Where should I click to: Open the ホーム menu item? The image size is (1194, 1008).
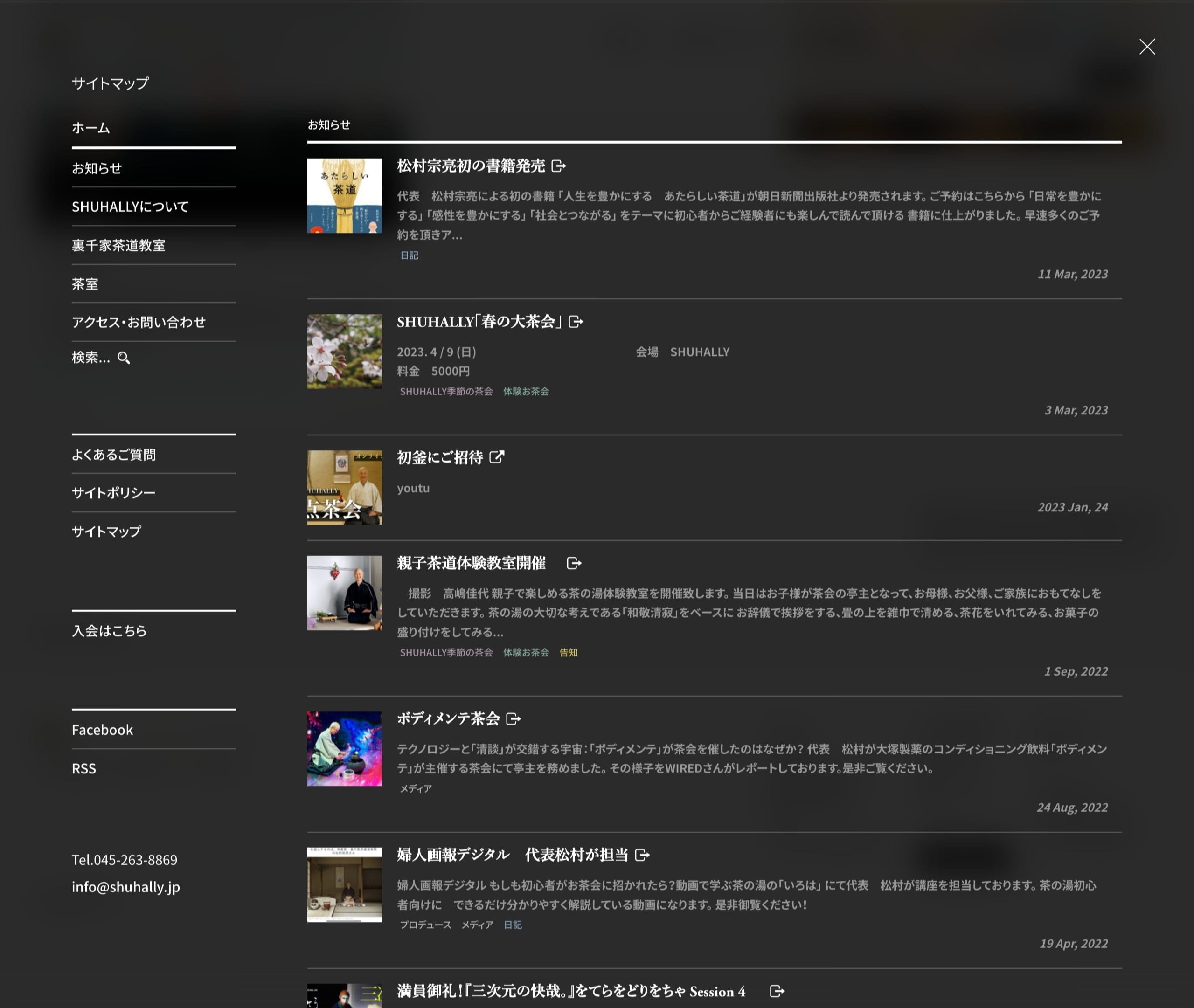point(91,128)
